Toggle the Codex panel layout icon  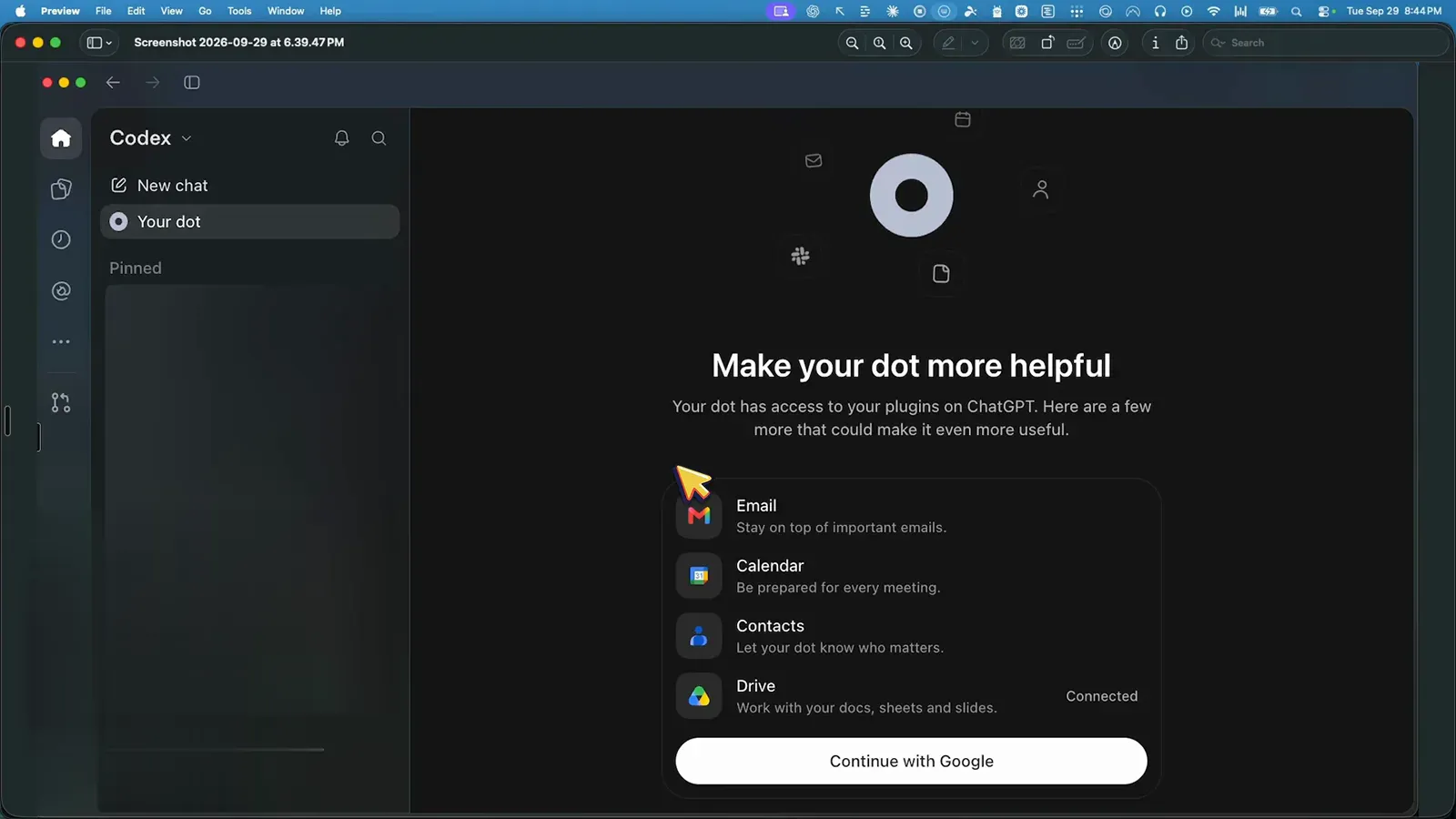(x=192, y=83)
